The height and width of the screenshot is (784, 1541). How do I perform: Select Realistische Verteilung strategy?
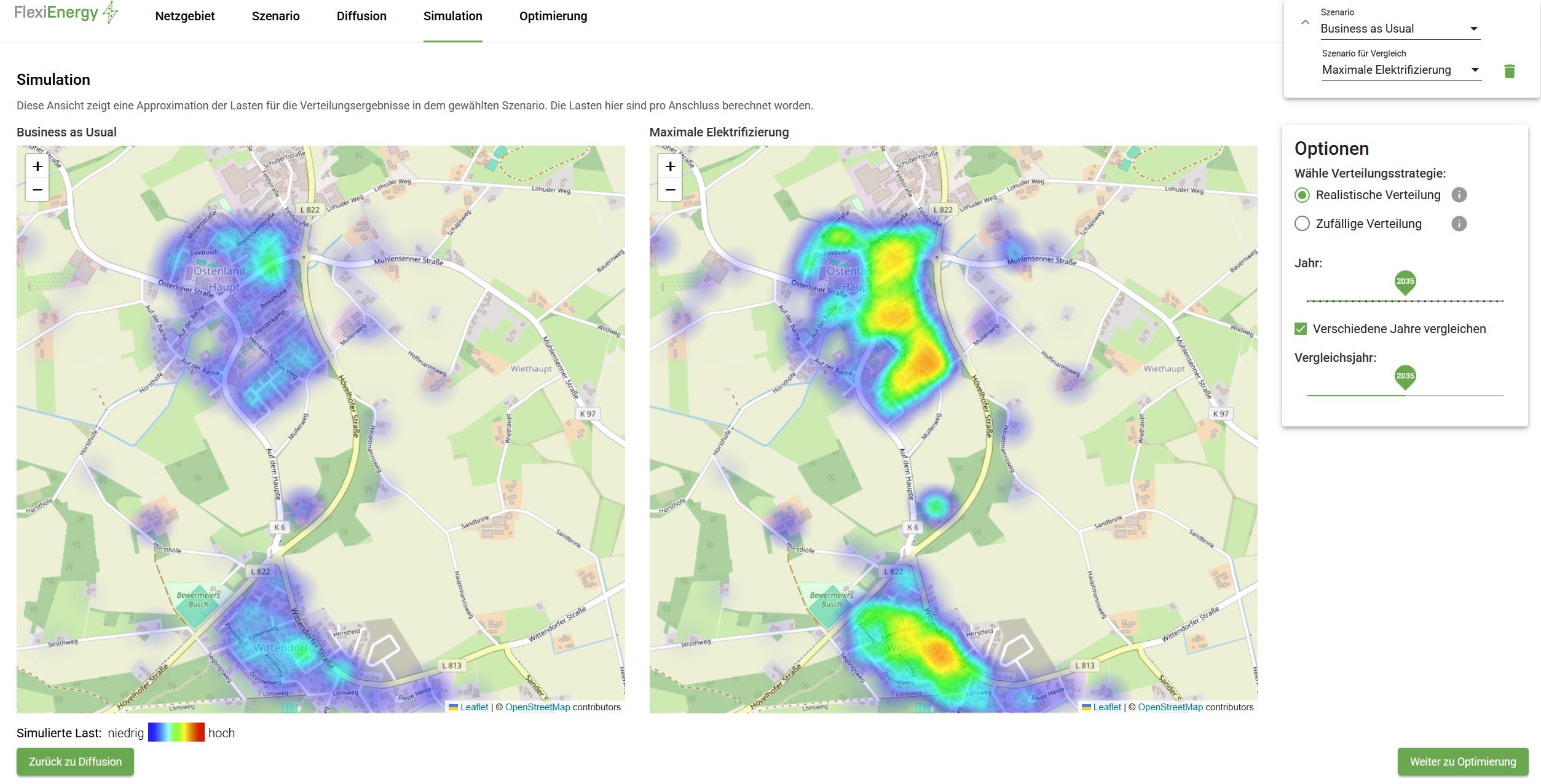pyautogui.click(x=1302, y=195)
